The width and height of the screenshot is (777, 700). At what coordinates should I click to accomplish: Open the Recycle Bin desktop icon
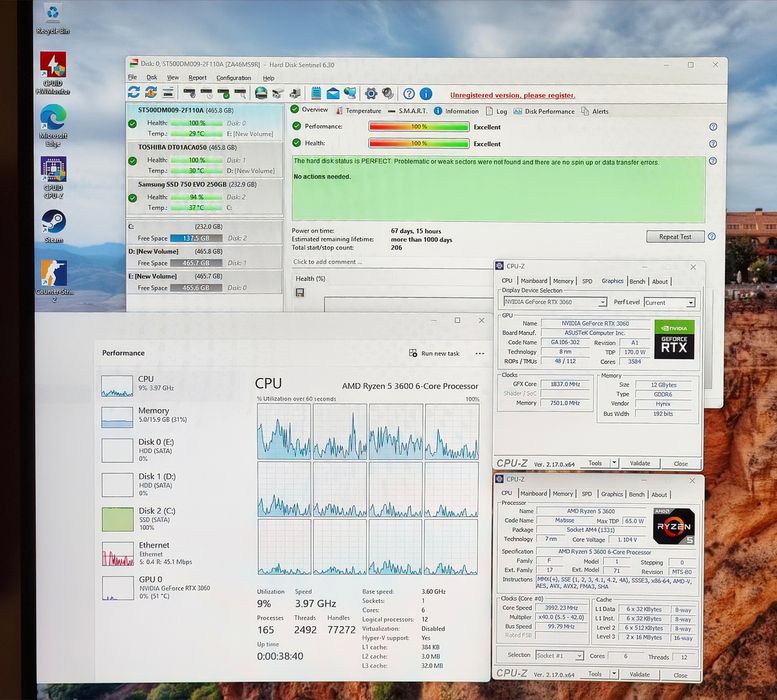point(53,20)
